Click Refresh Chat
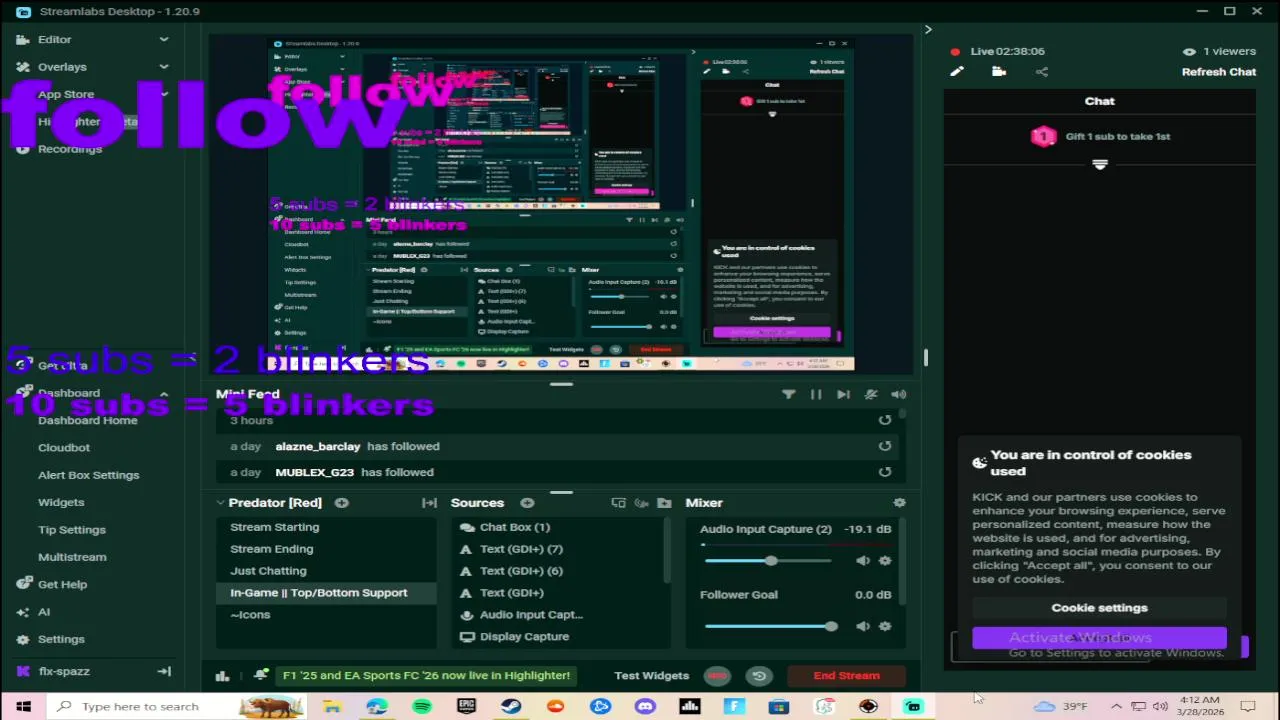Screen dimensions: 1280x720 click(1219, 72)
